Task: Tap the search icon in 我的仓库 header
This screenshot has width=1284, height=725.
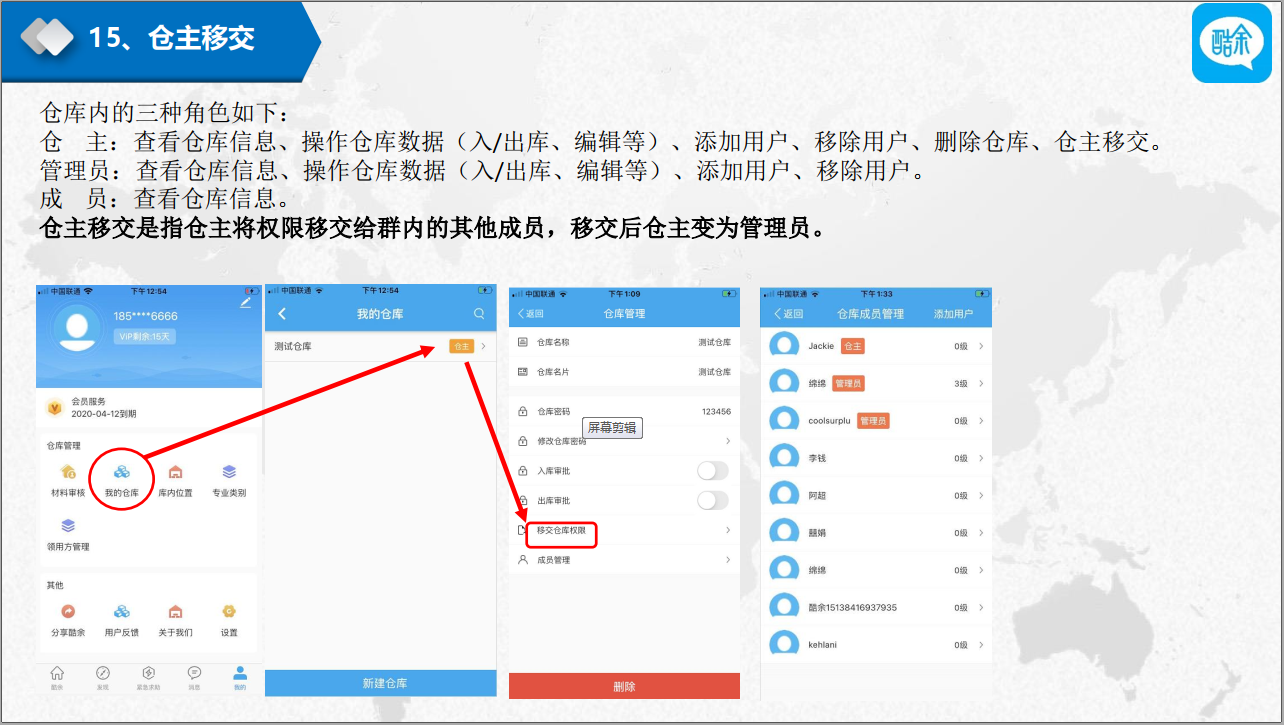Action: pos(479,314)
